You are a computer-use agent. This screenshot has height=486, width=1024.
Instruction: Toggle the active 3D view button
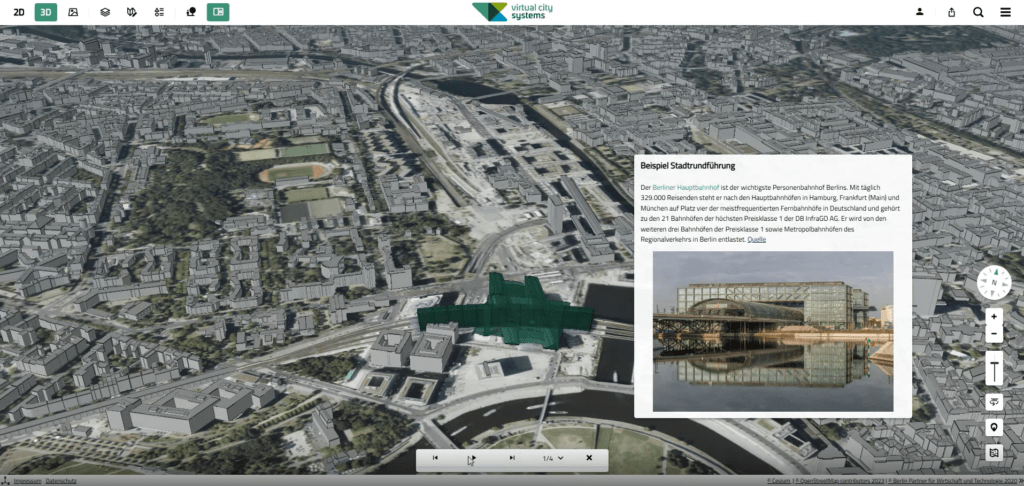(46, 12)
